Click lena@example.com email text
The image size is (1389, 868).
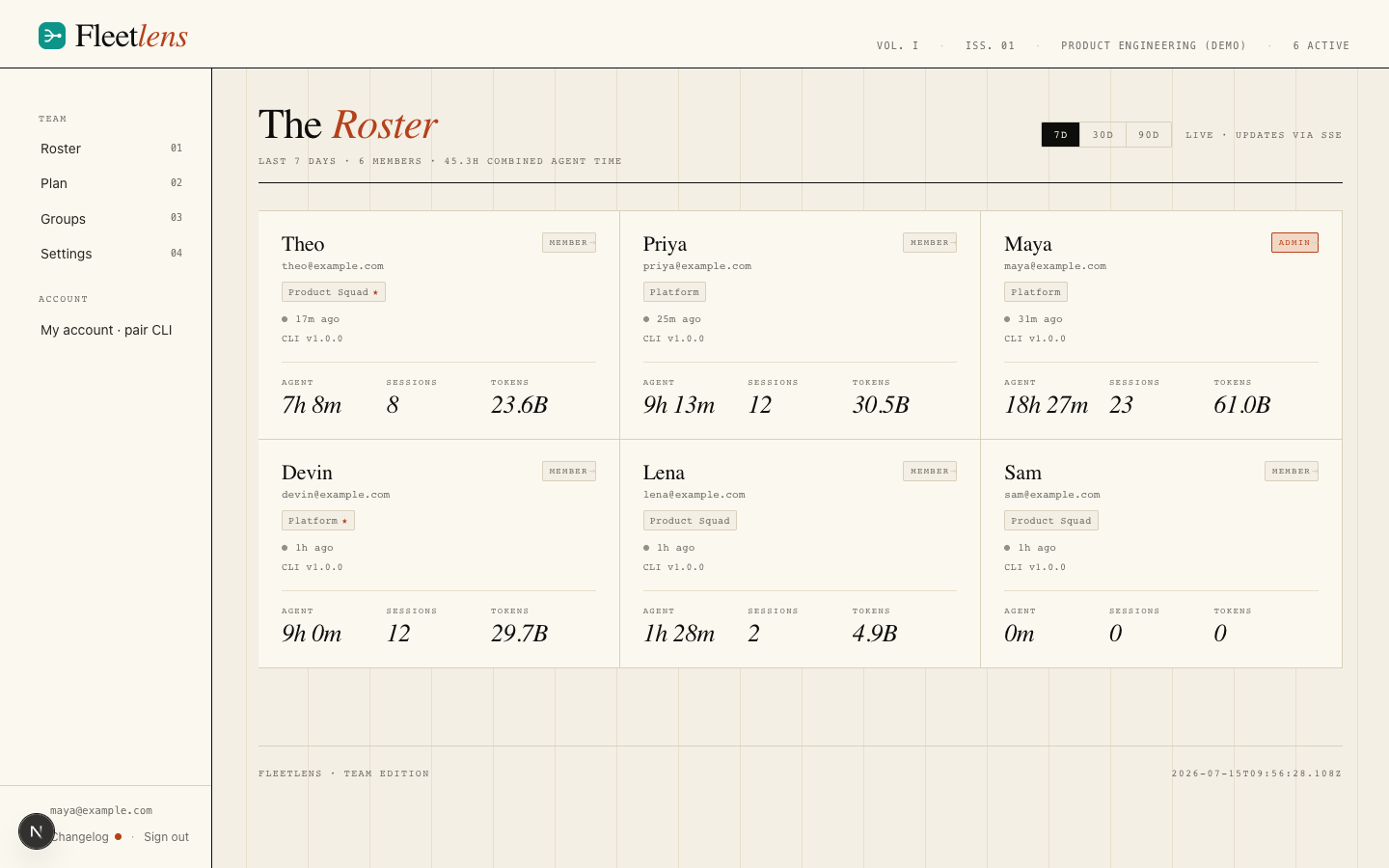coord(694,495)
